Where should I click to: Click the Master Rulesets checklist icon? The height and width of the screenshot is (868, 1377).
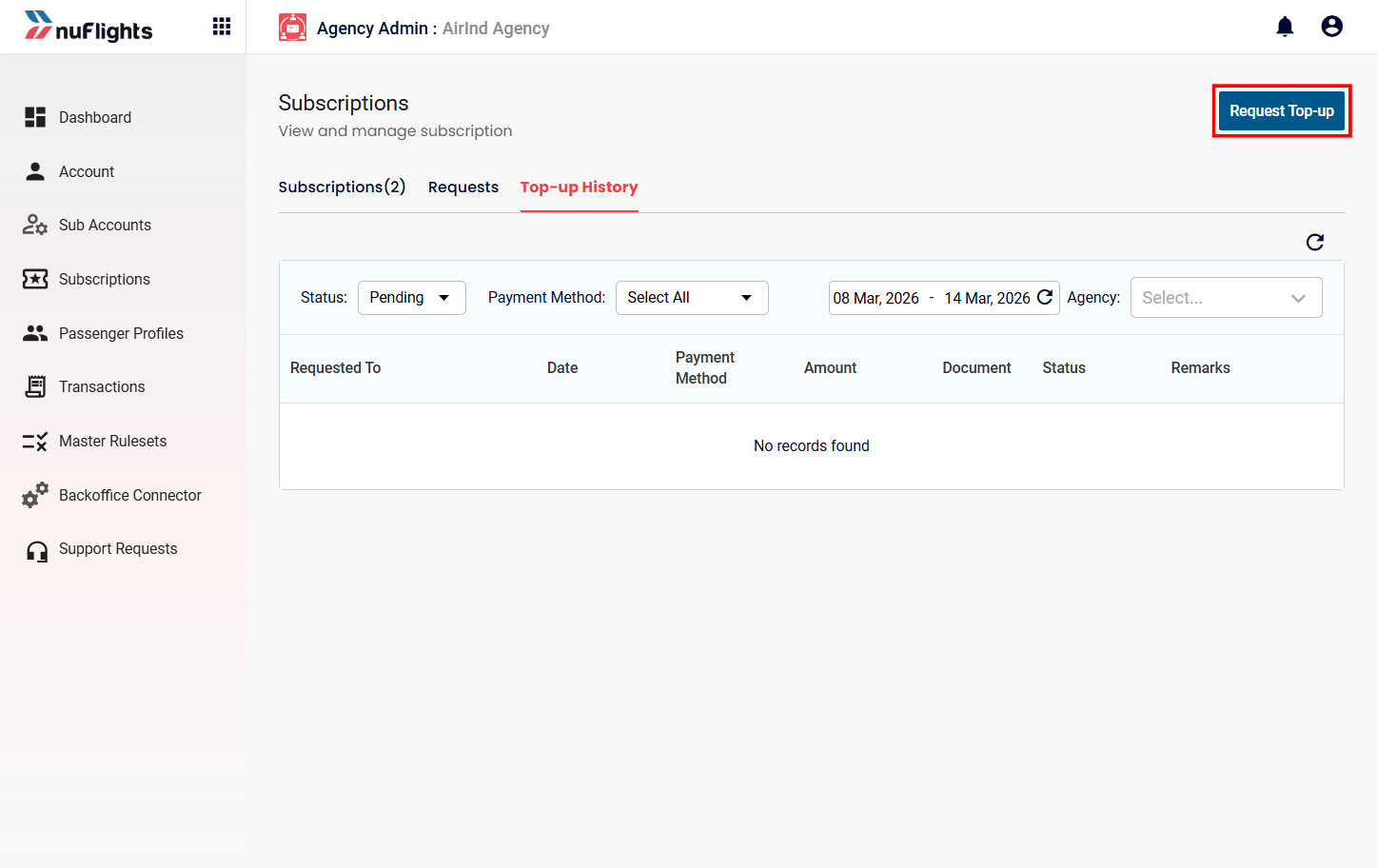pyautogui.click(x=35, y=441)
